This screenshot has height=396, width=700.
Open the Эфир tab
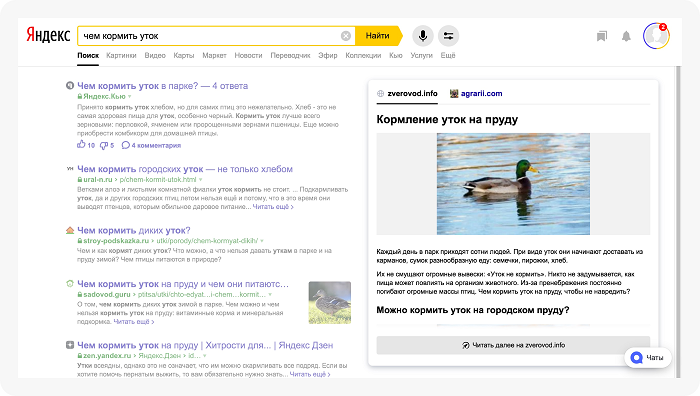(x=328, y=55)
